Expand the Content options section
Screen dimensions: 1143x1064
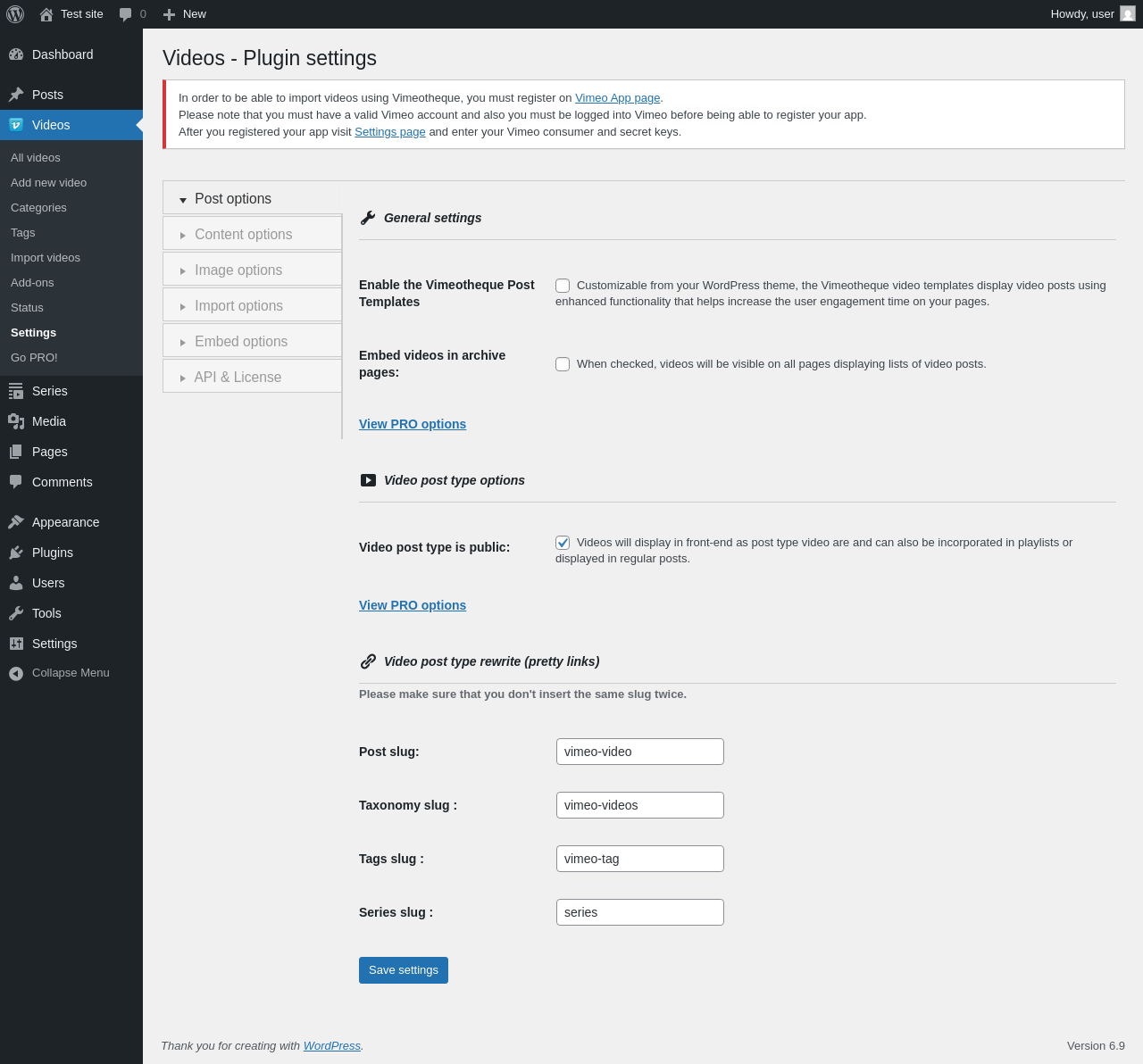click(x=253, y=234)
